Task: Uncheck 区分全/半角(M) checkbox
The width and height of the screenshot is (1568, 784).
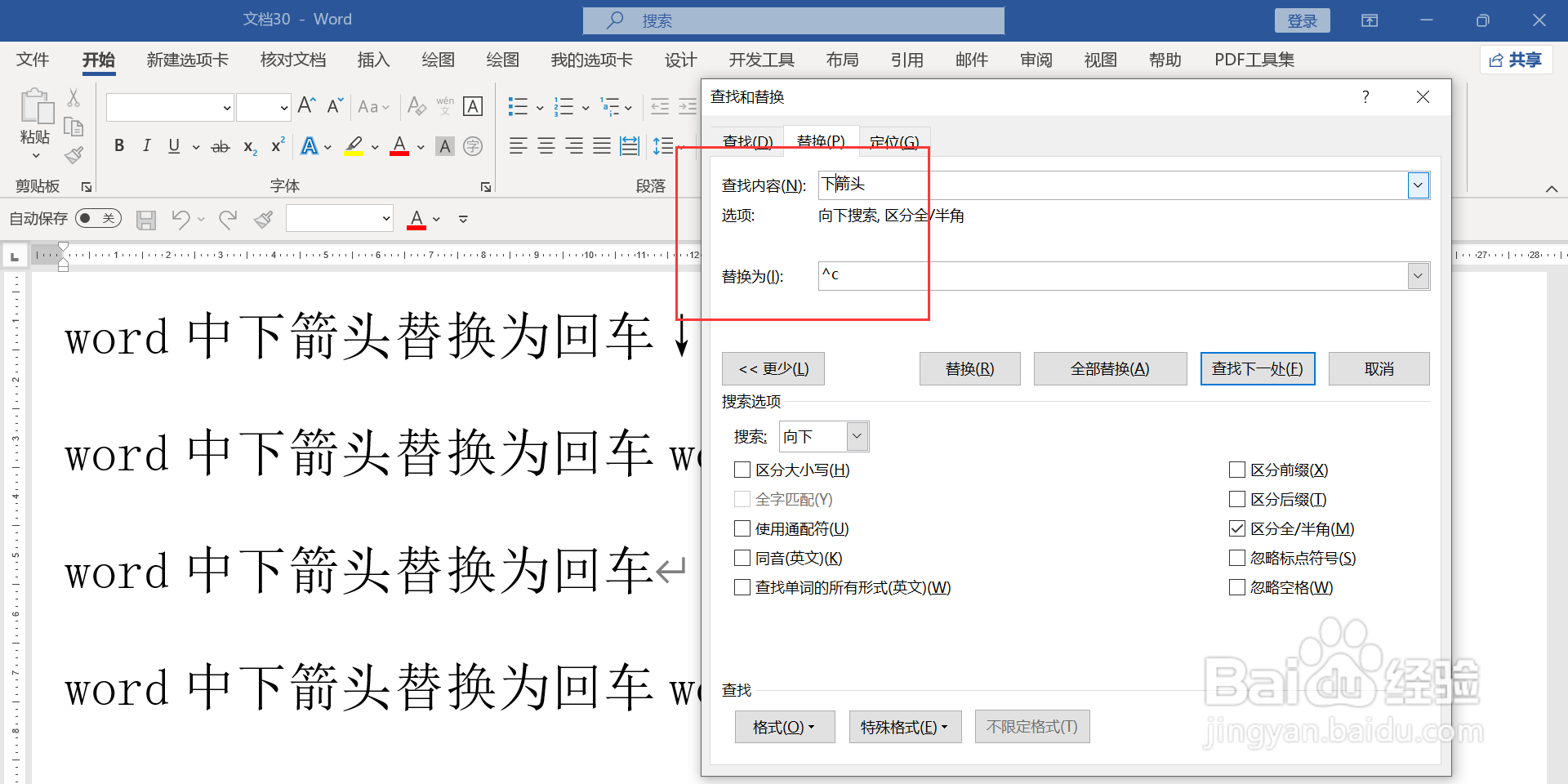Action: pyautogui.click(x=1237, y=528)
